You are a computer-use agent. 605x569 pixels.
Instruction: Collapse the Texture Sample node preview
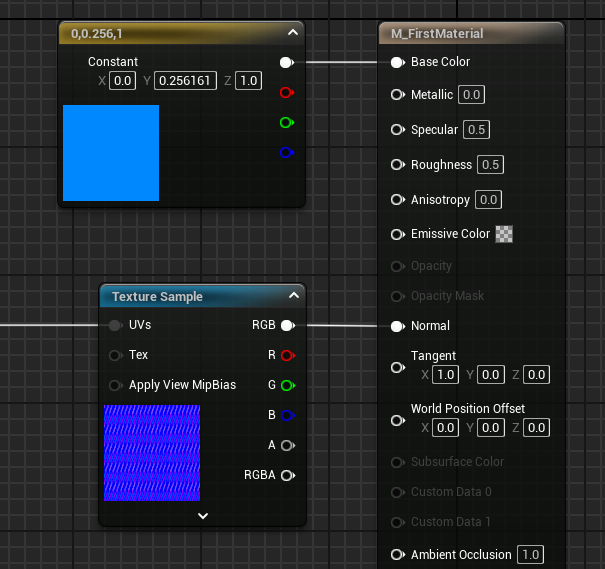(x=294, y=295)
